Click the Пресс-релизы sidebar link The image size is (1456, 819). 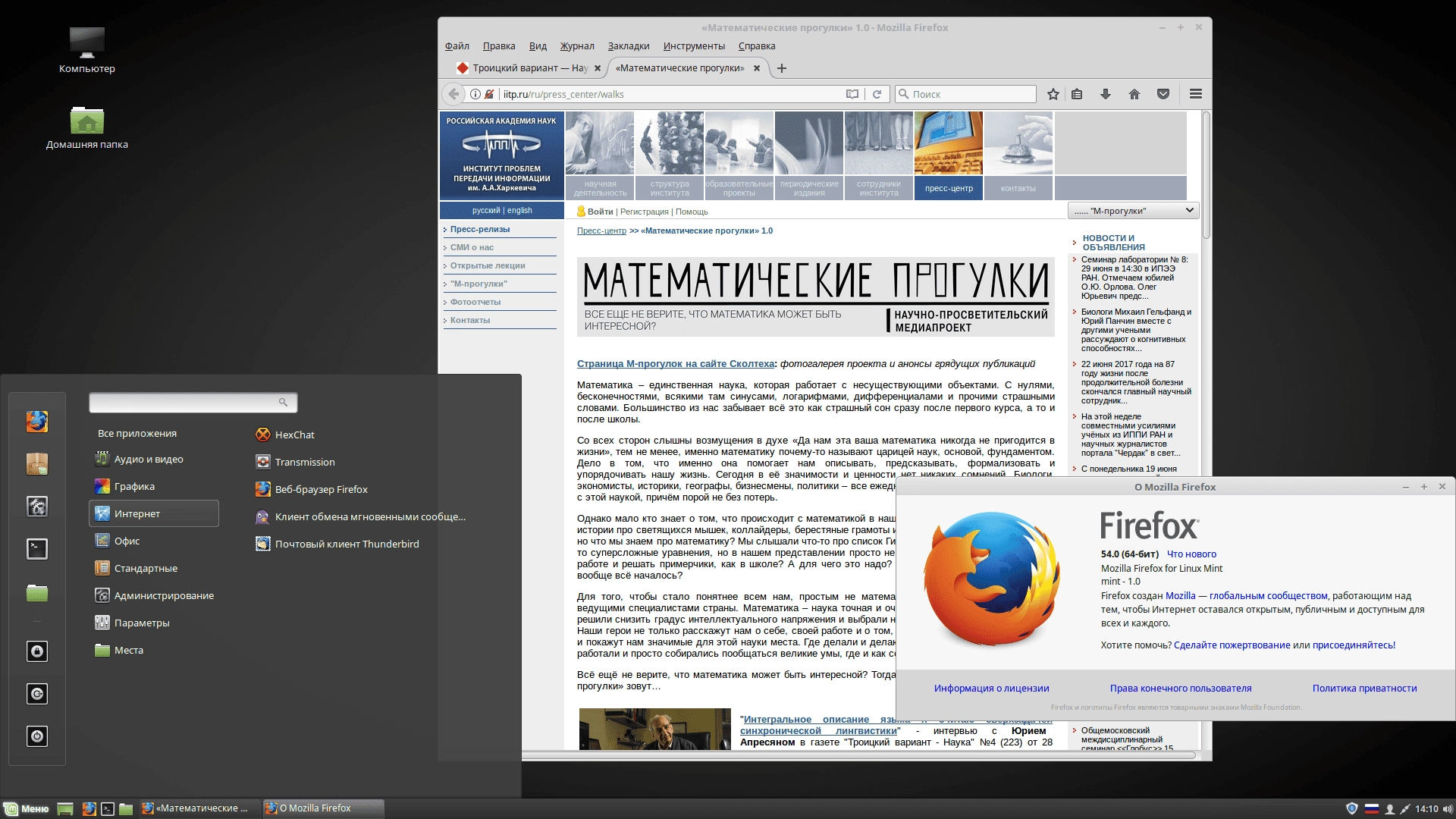[480, 229]
